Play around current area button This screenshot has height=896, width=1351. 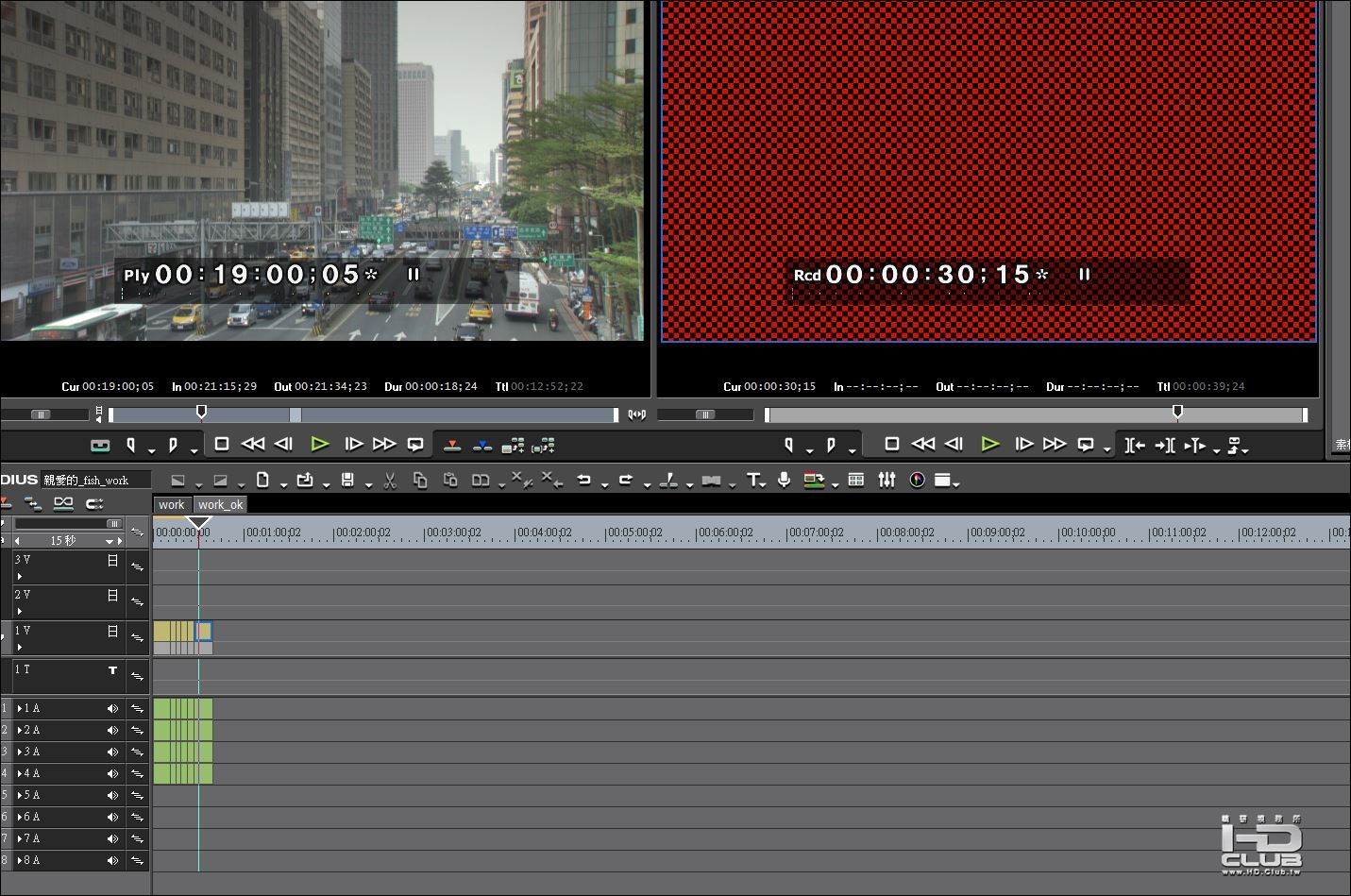[1194, 445]
